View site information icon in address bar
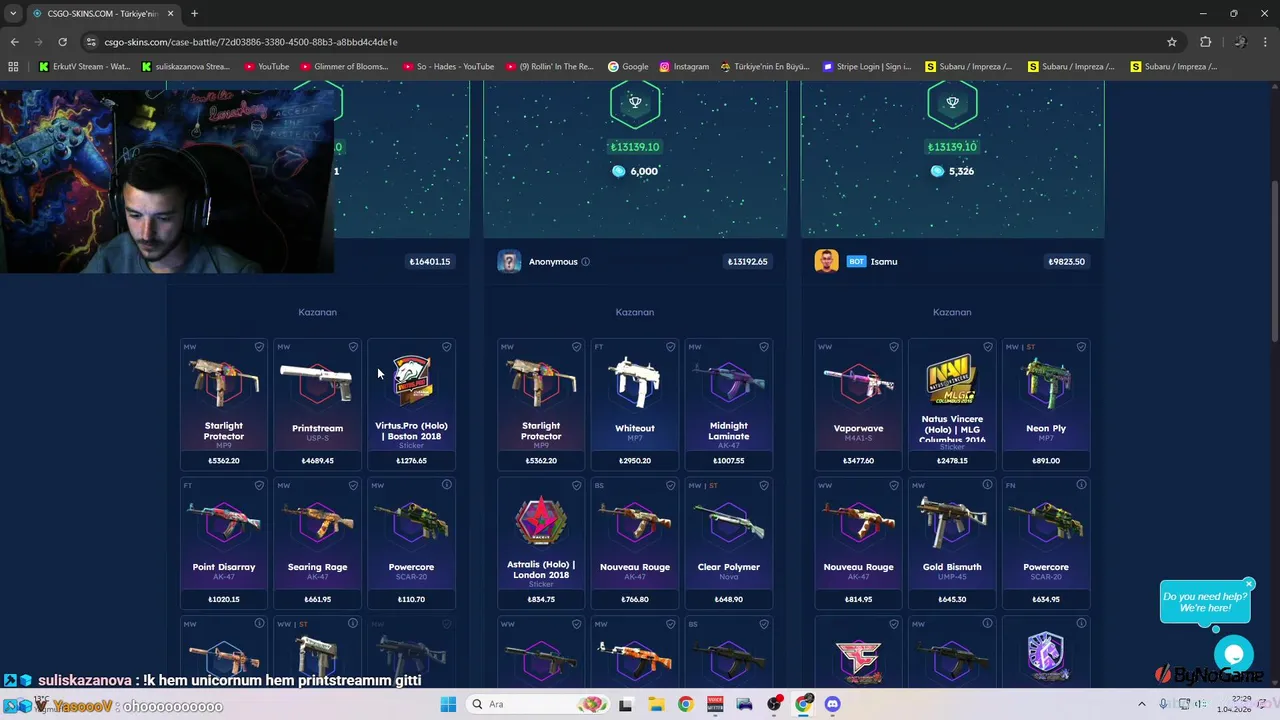 (91, 42)
